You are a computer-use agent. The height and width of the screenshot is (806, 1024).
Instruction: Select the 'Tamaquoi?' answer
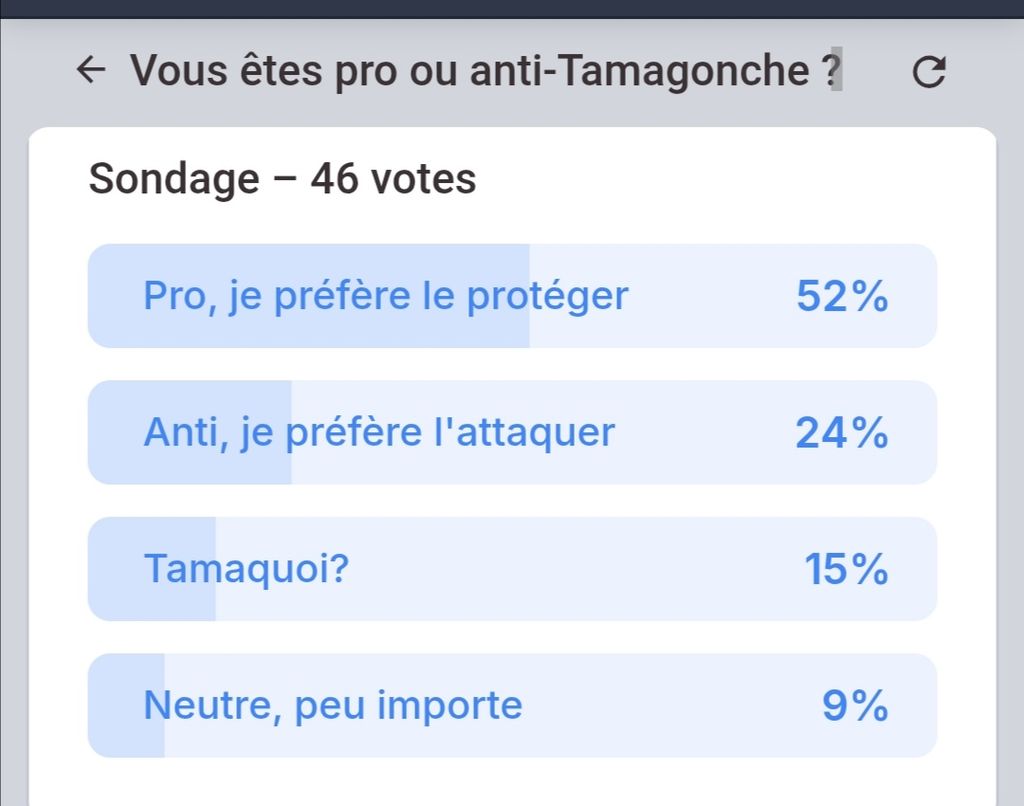247,569
